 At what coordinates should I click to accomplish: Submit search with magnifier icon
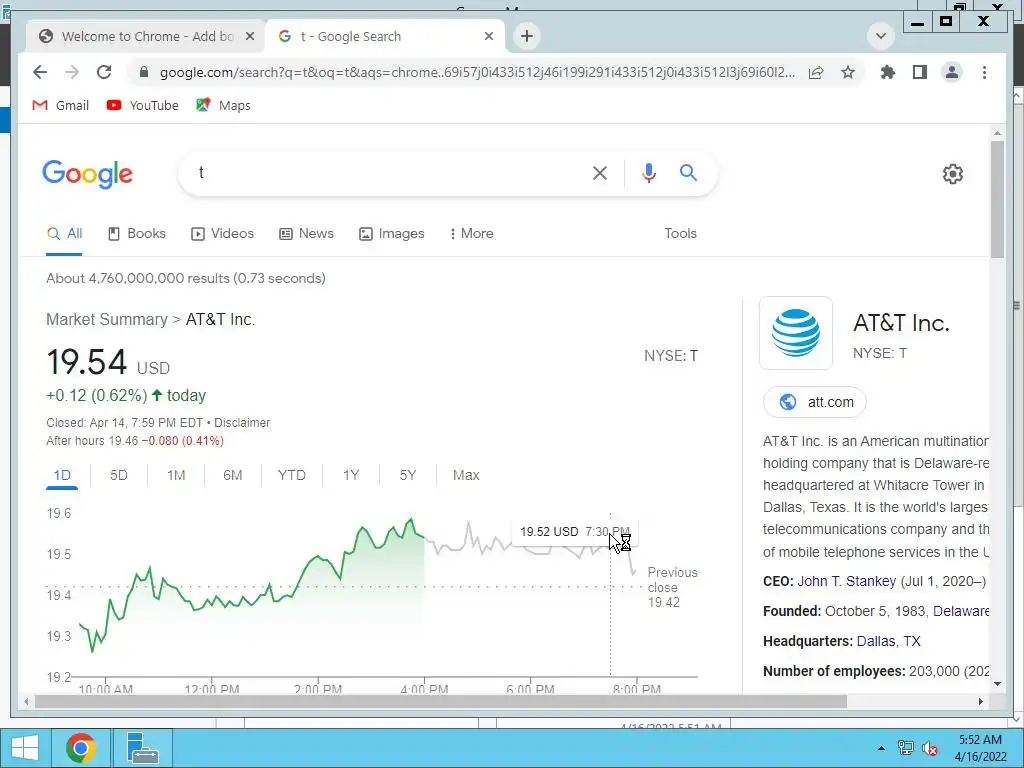(688, 173)
